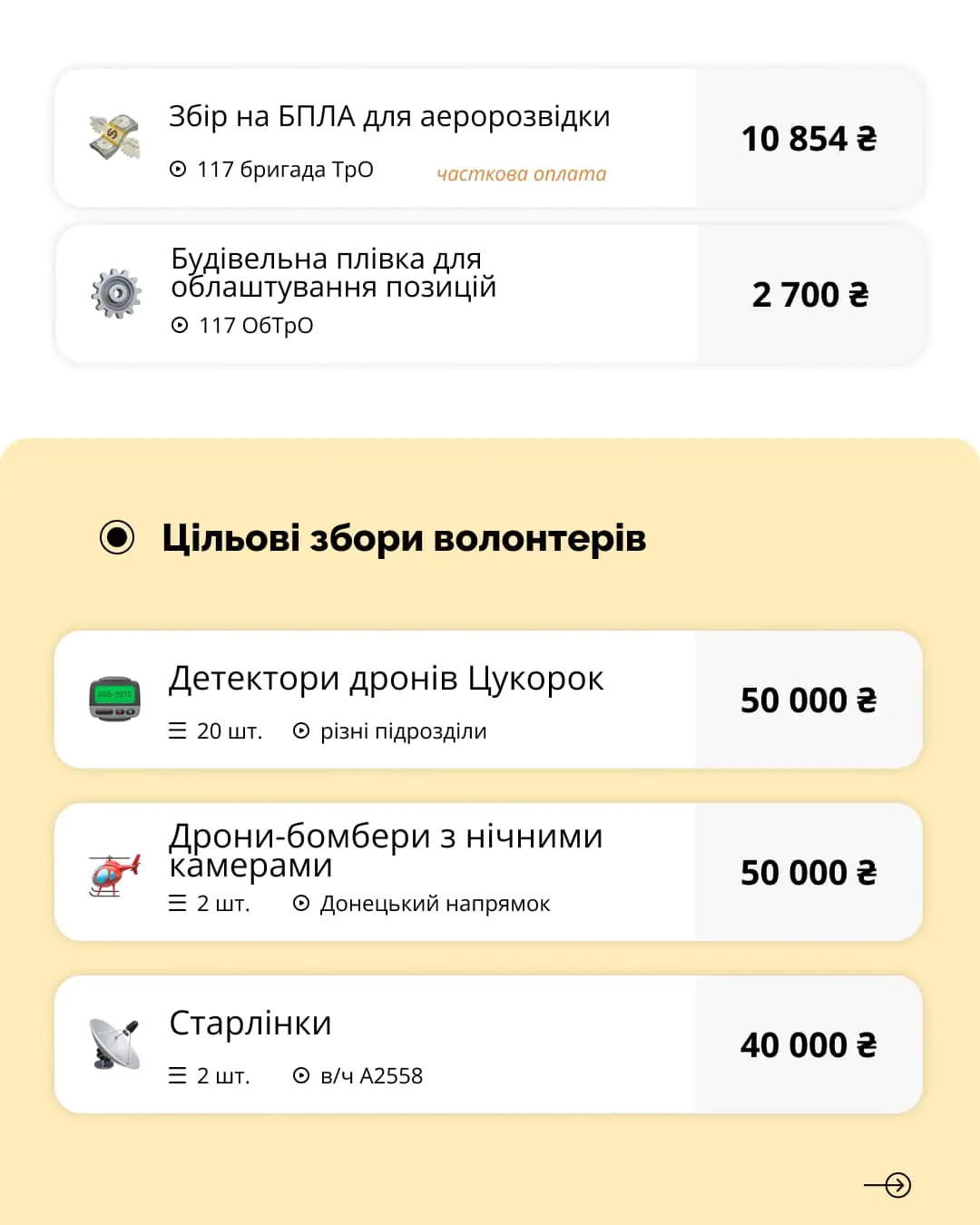Viewport: 980px width, 1225px height.
Task: Open the Детектори дронів Цукорок title
Action: tap(386, 679)
